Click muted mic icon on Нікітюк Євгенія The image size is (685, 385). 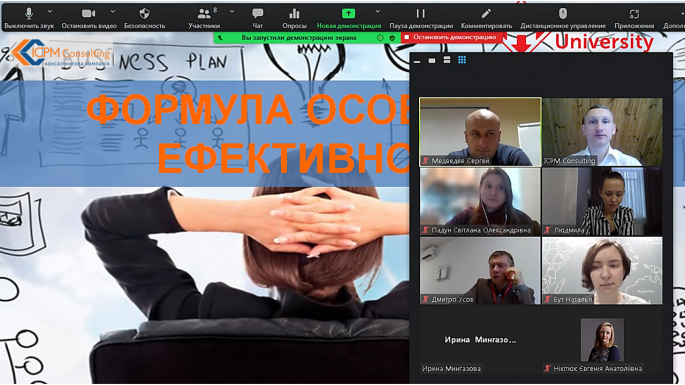coord(547,368)
